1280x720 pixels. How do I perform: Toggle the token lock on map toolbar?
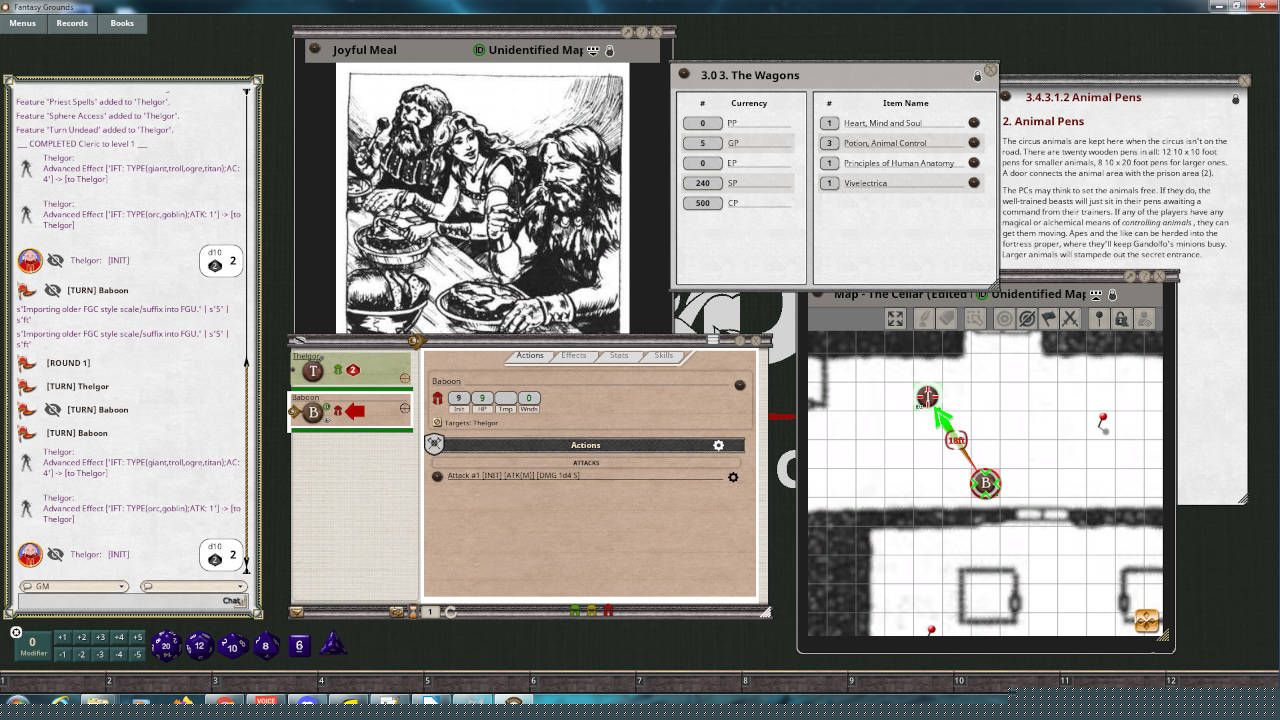coord(1121,319)
